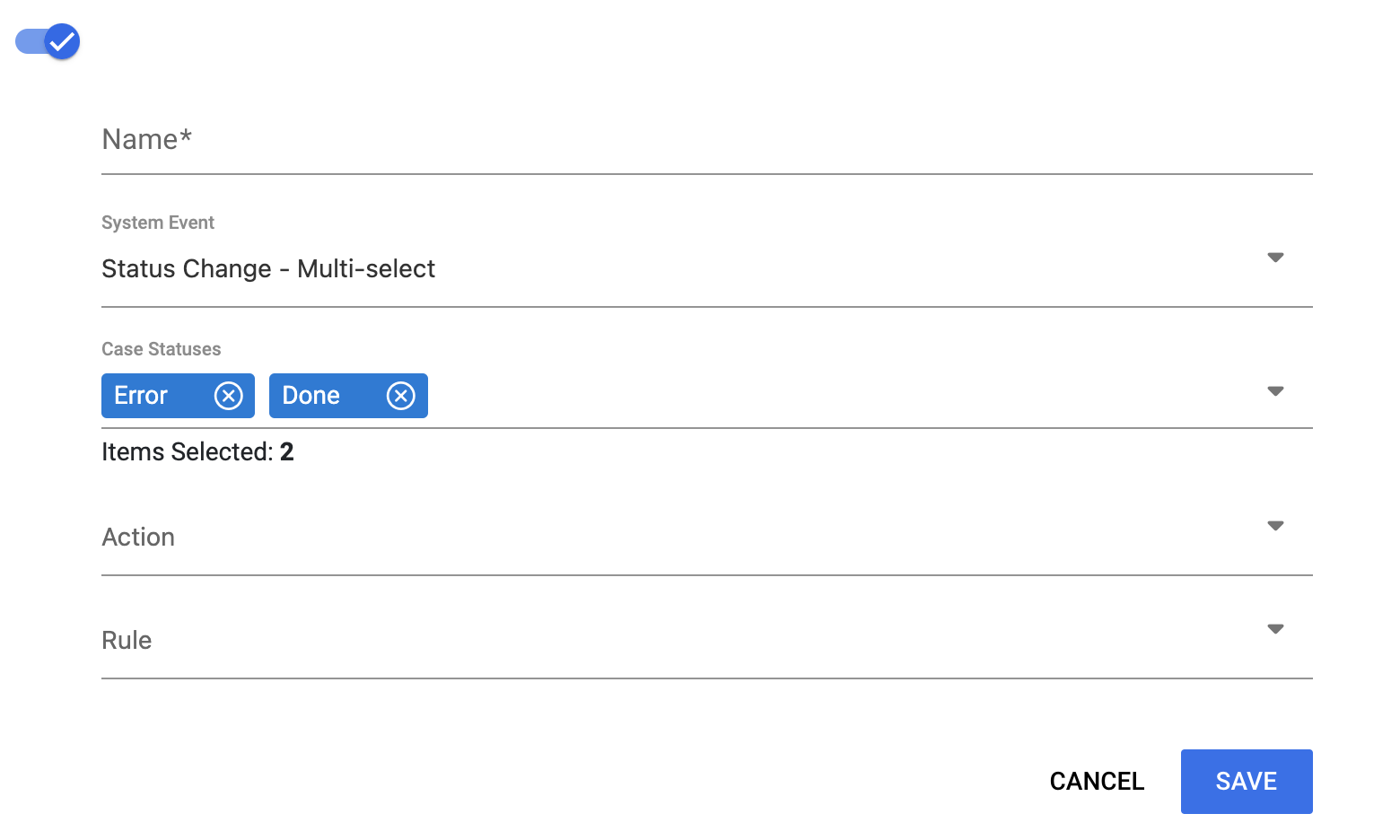Click the System Event dropdown arrow
Screen dimensions: 1400x840
coord(1275,258)
